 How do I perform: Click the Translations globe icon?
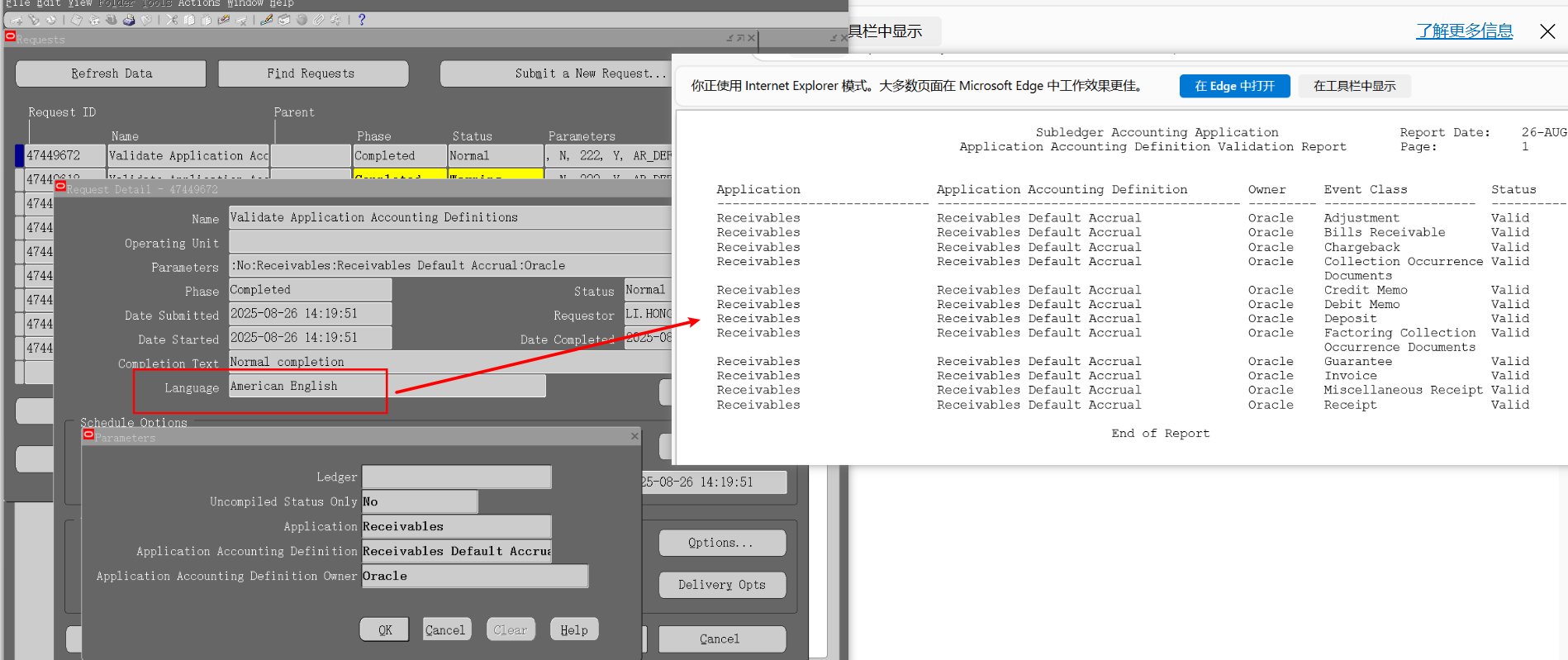[302, 20]
